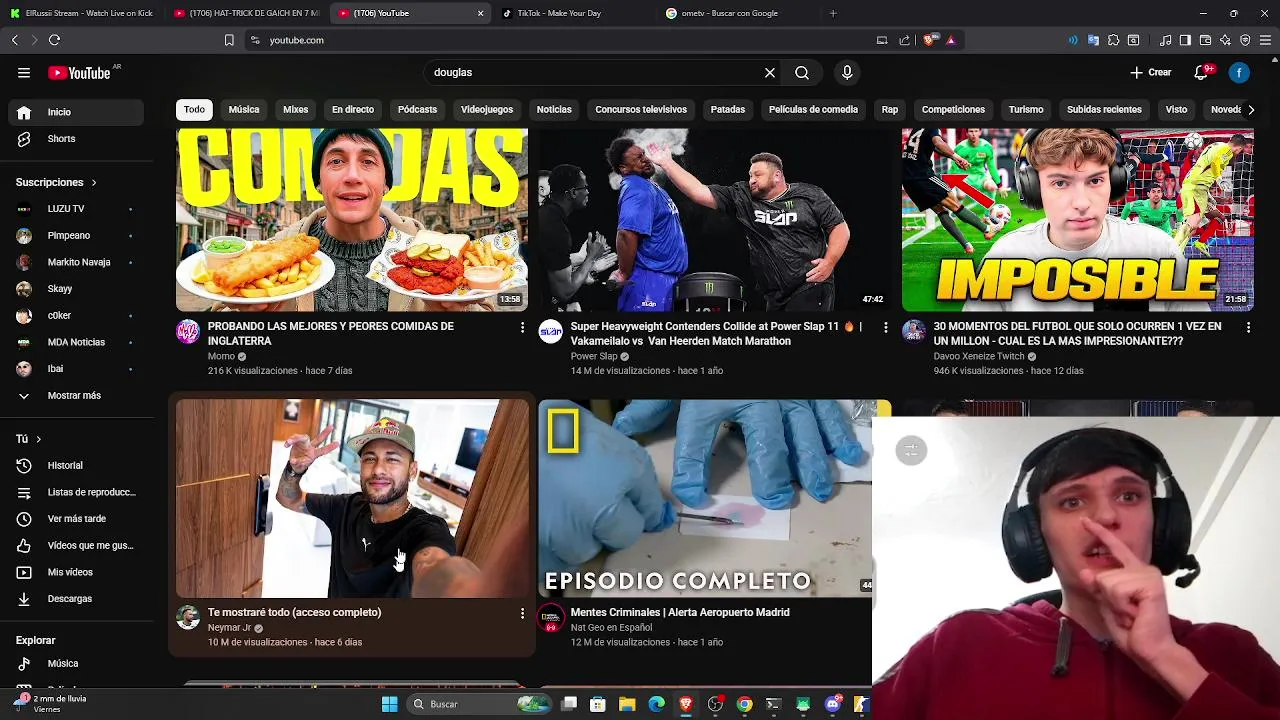Select the En directo filter chip
The image size is (1280, 720).
(353, 109)
